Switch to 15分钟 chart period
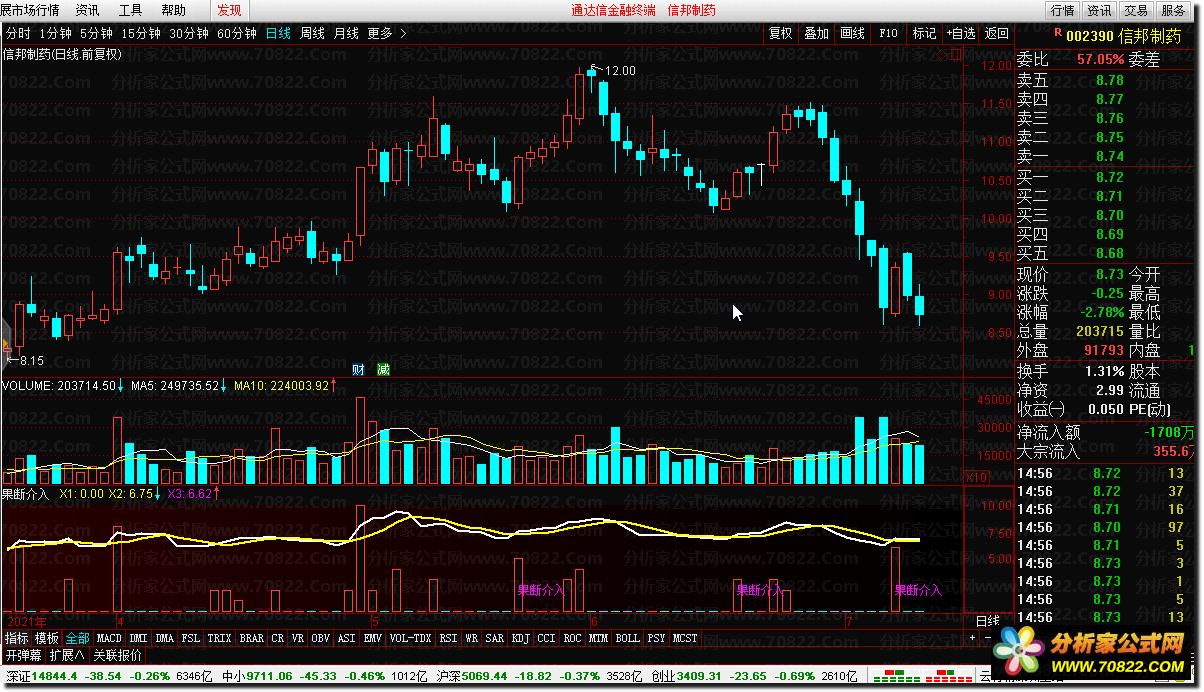Screen dimensions: 1204x692 pos(140,33)
